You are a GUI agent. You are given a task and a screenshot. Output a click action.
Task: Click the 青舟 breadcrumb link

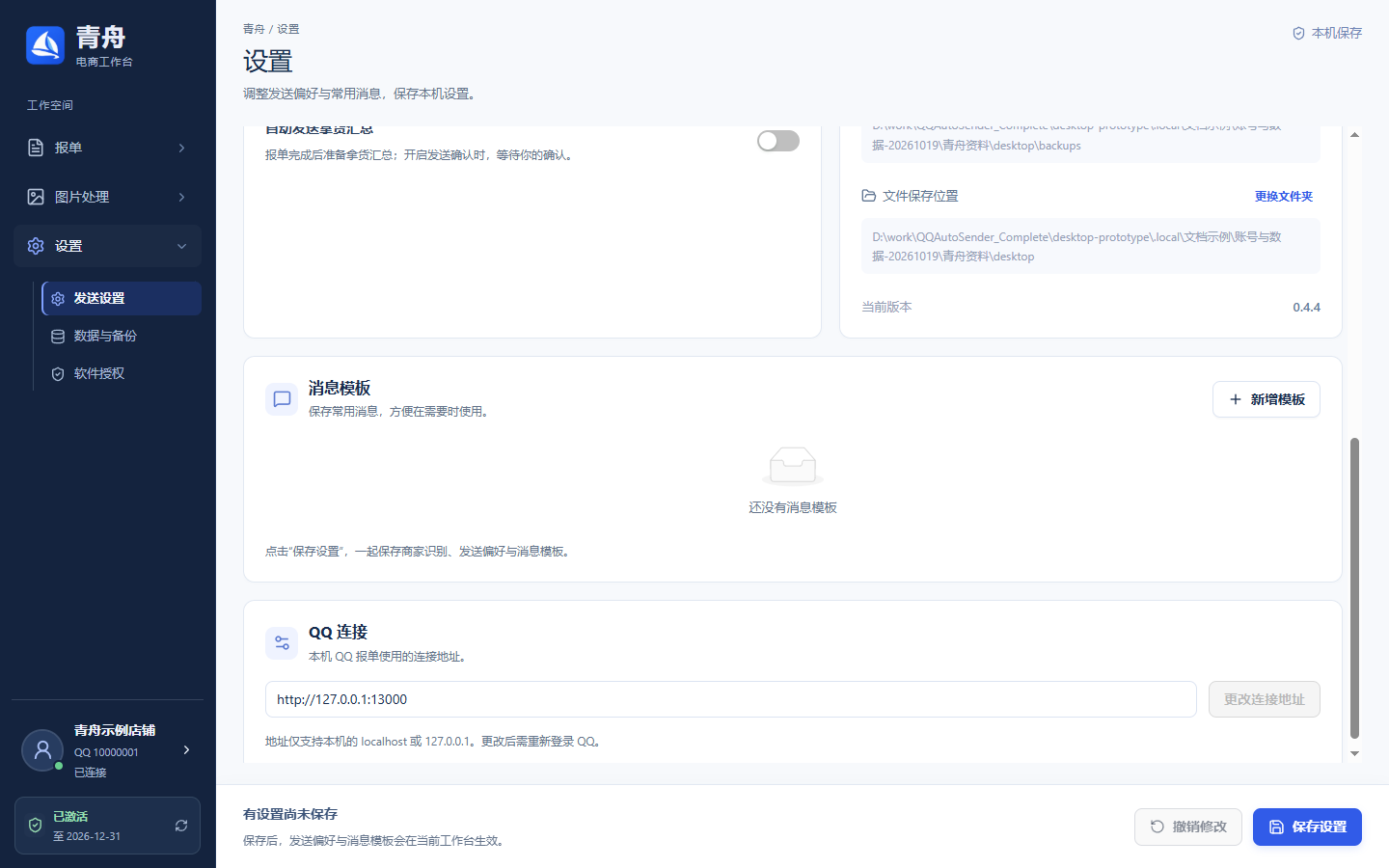pyautogui.click(x=254, y=29)
